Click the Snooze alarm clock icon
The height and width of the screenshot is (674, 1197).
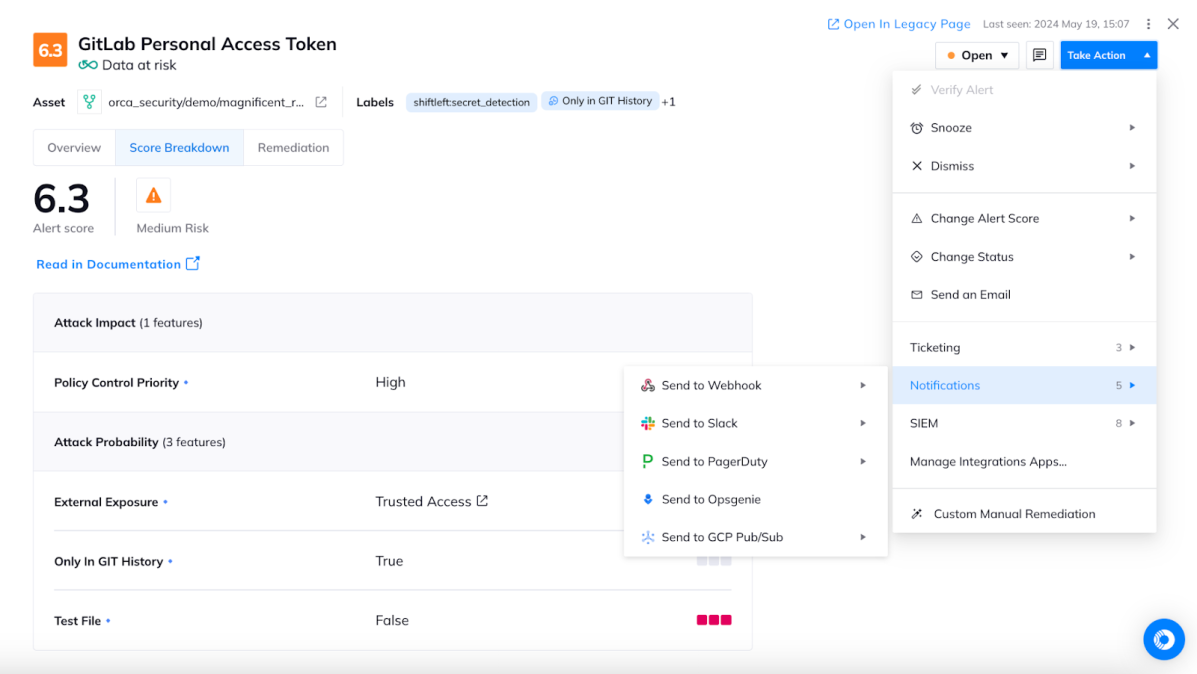tap(917, 128)
